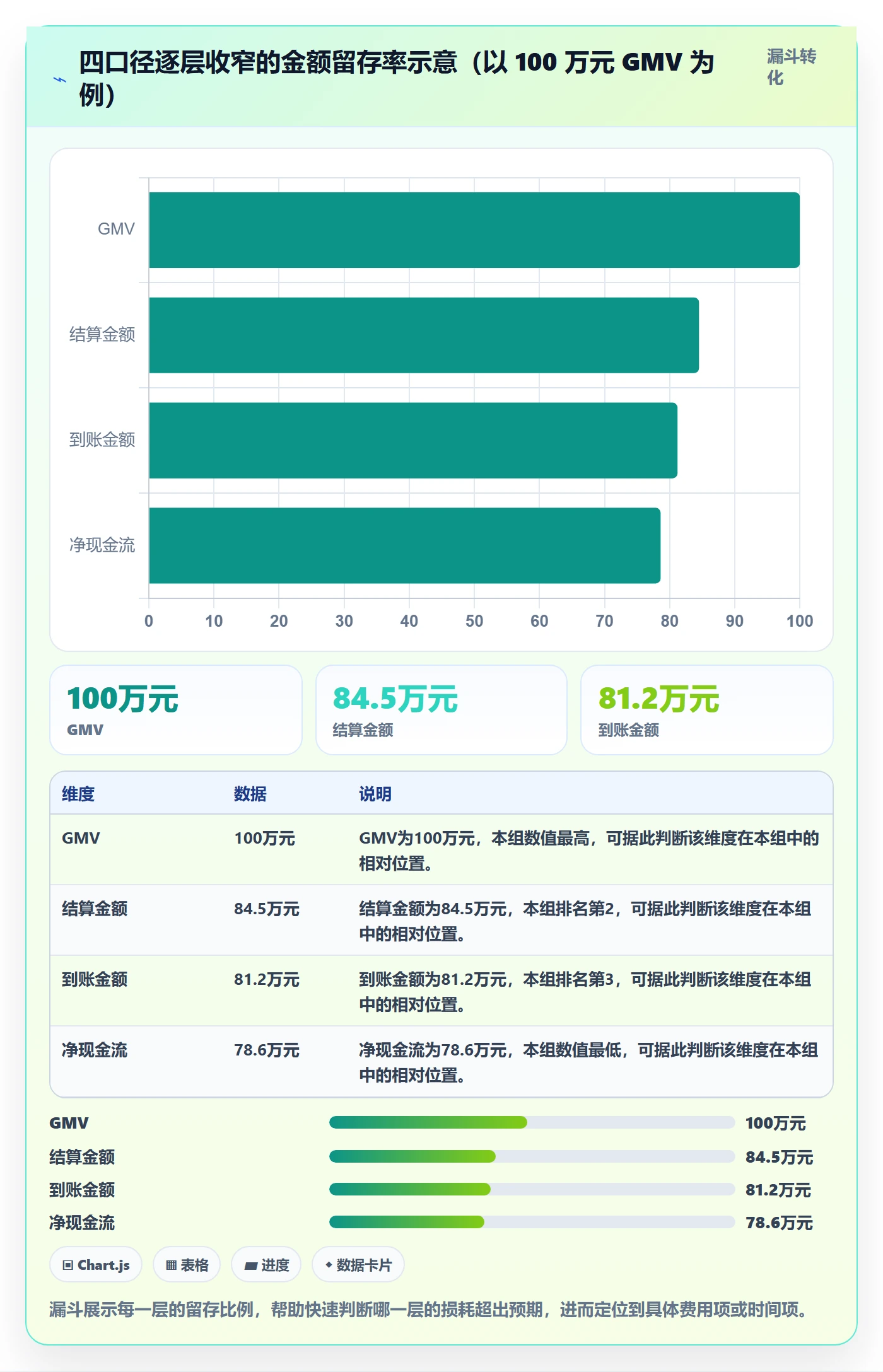Click the 结算金额 bar in the chart
Image resolution: width=883 pixels, height=1372 pixels.
[424, 335]
